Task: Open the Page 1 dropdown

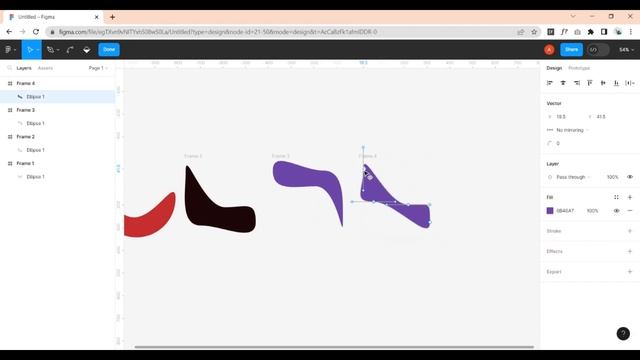Action: click(98, 68)
